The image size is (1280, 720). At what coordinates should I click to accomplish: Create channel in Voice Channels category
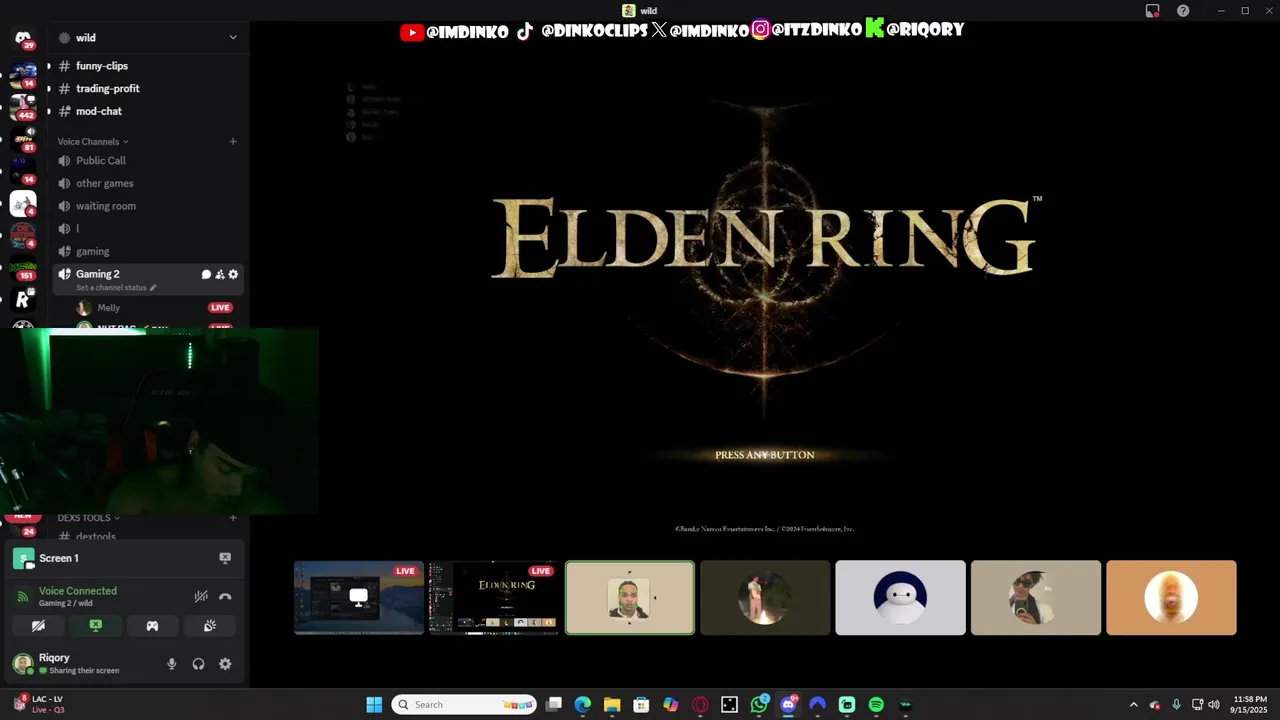[233, 141]
